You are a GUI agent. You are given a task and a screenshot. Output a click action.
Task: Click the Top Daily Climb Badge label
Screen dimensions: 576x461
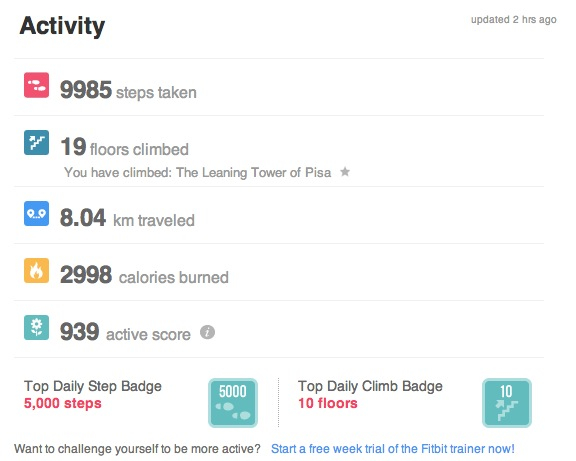click(x=370, y=386)
